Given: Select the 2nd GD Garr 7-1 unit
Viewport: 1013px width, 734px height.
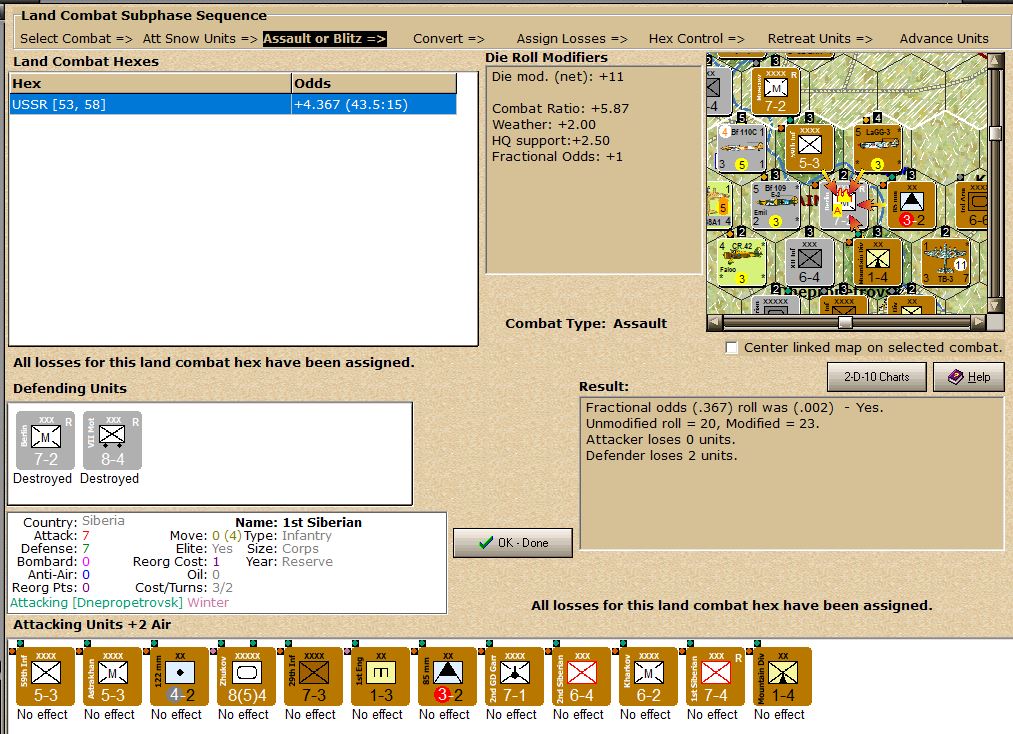Looking at the screenshot, I should pos(514,676).
